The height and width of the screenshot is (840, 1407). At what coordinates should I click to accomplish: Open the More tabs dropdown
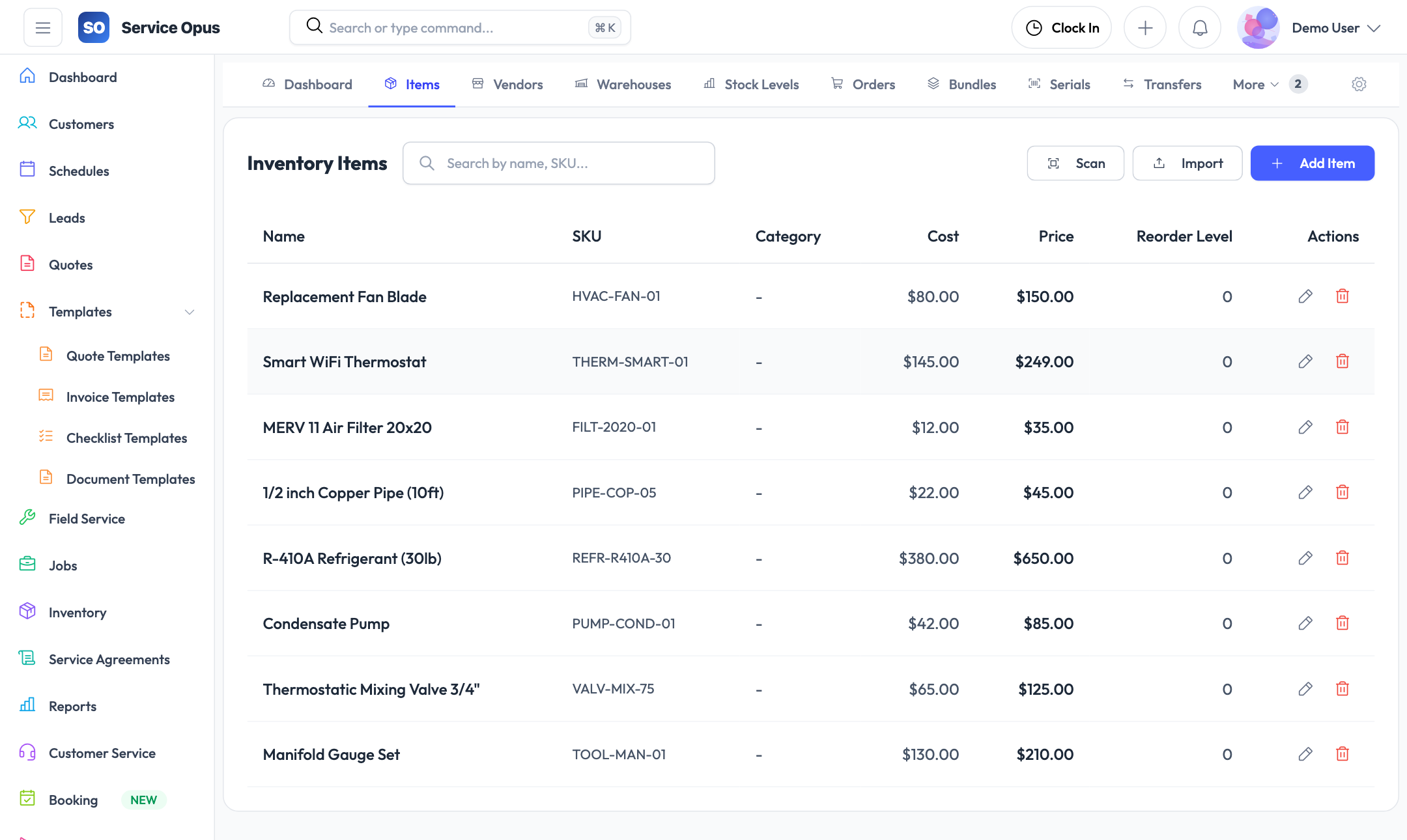[1255, 85]
